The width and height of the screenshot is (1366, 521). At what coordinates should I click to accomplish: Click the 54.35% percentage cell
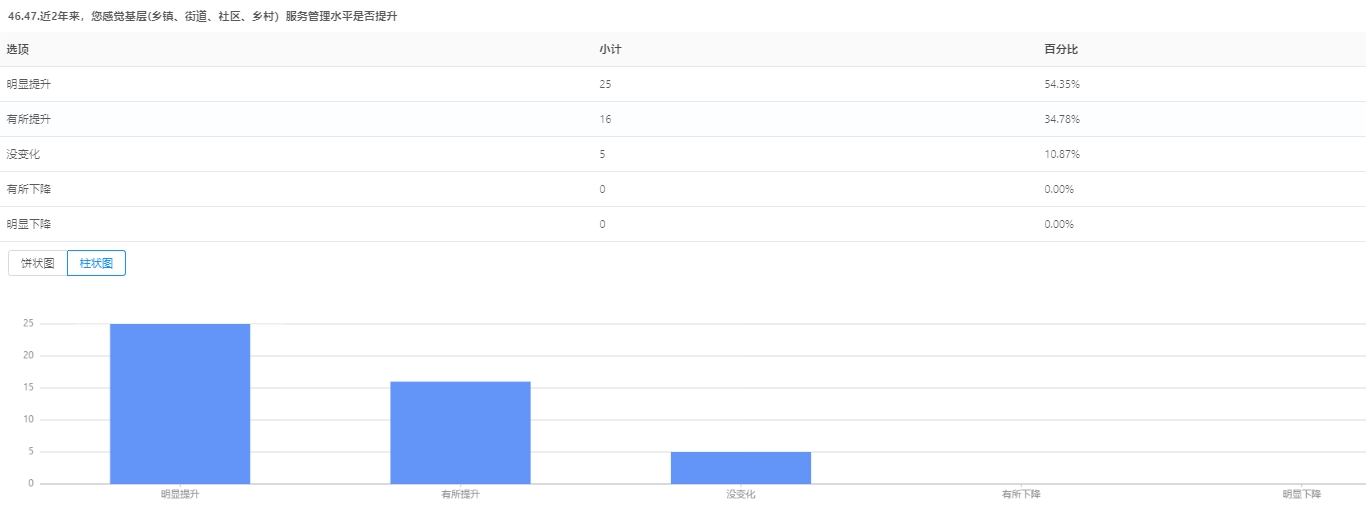(1061, 84)
